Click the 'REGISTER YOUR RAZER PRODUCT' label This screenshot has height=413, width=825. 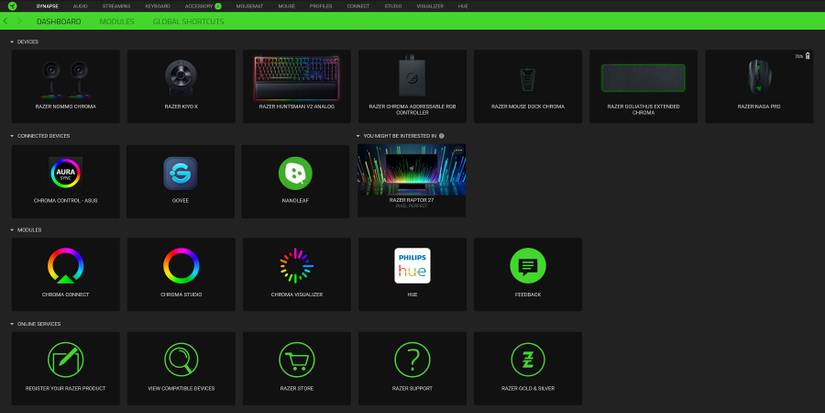(x=66, y=388)
